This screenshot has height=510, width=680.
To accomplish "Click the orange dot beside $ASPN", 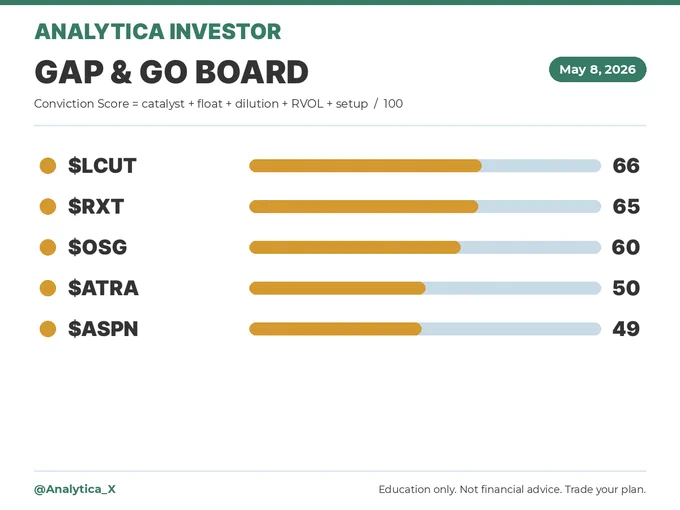I will point(48,329).
